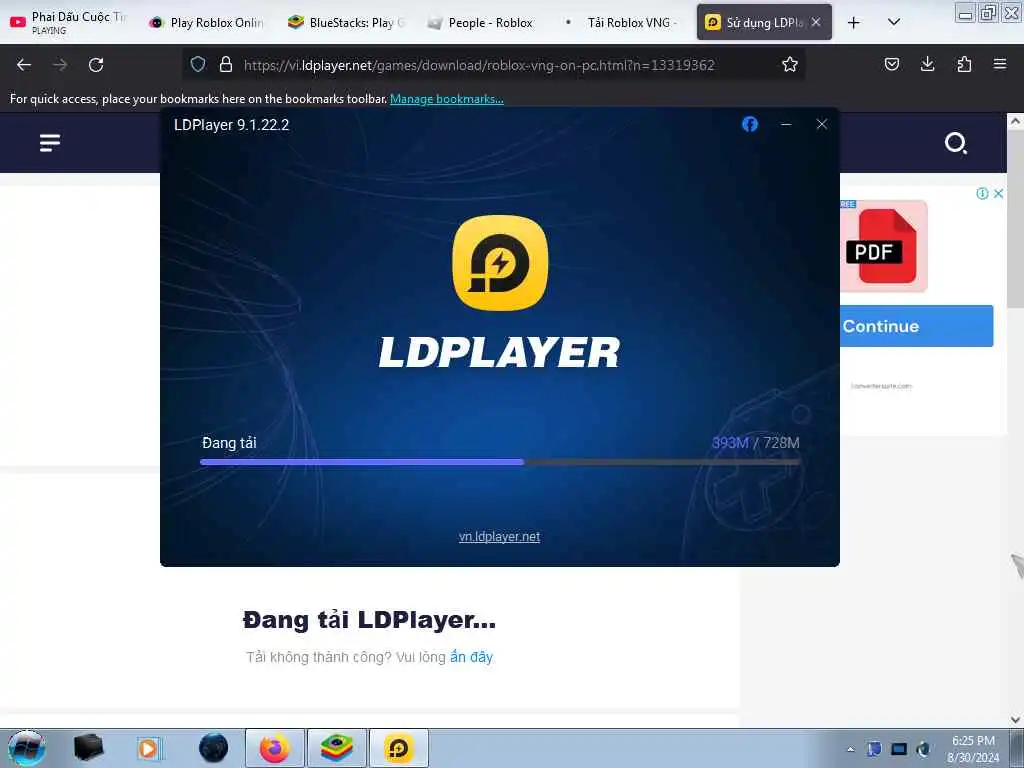This screenshot has height=768, width=1024.
Task: Click the download progress bar
Action: pyautogui.click(x=500, y=462)
